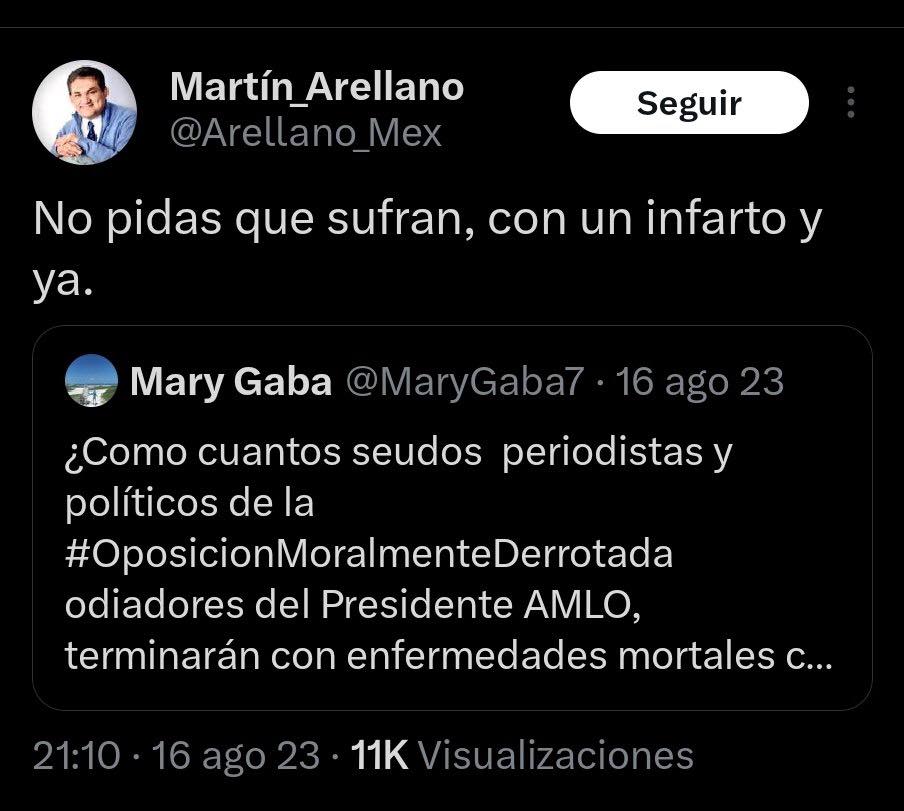The width and height of the screenshot is (904, 811).
Task: Click the 11K view count
Action: point(379,755)
